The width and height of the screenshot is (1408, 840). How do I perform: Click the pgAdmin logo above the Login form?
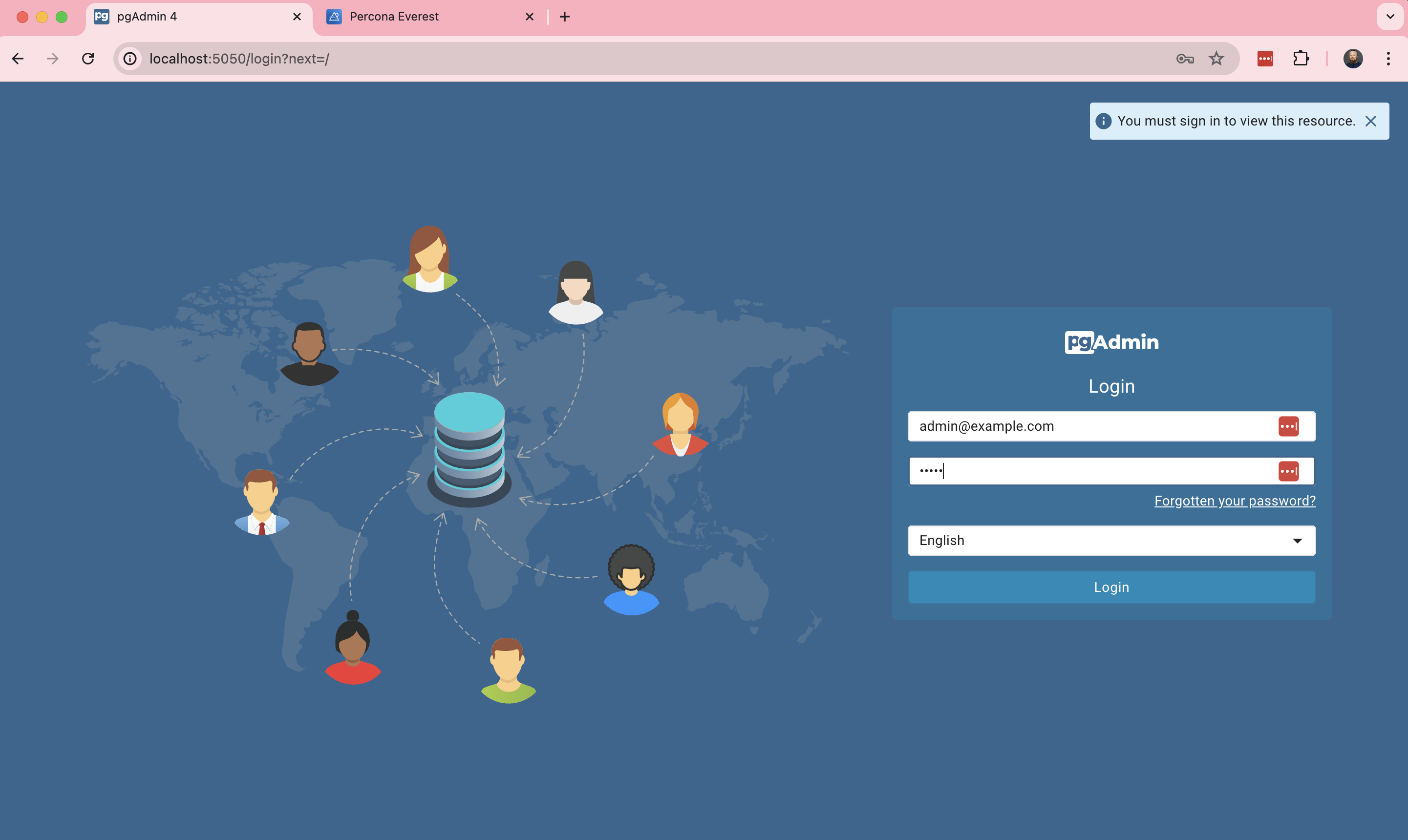pos(1111,341)
